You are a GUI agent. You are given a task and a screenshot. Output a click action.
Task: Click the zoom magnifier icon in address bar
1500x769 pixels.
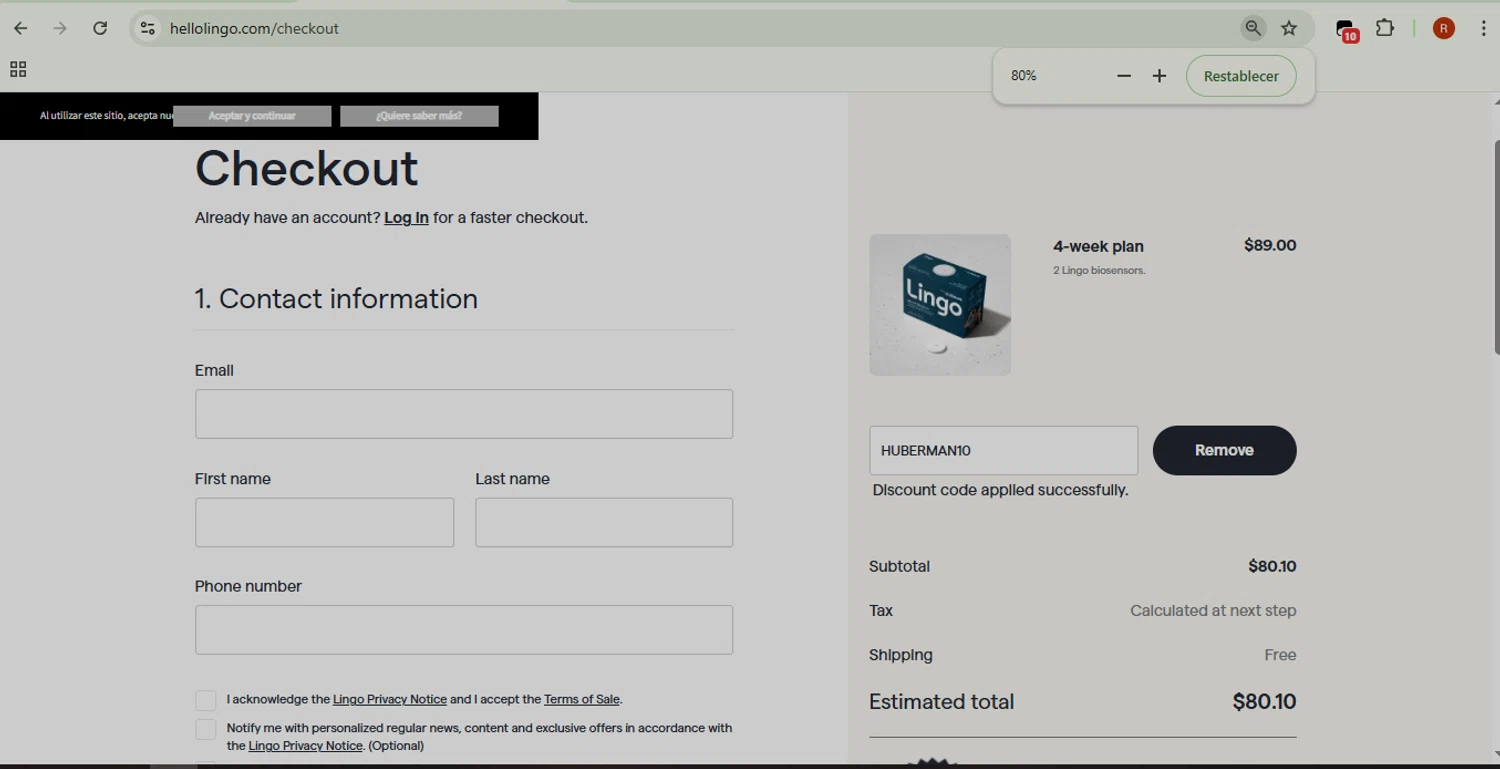tap(1253, 28)
